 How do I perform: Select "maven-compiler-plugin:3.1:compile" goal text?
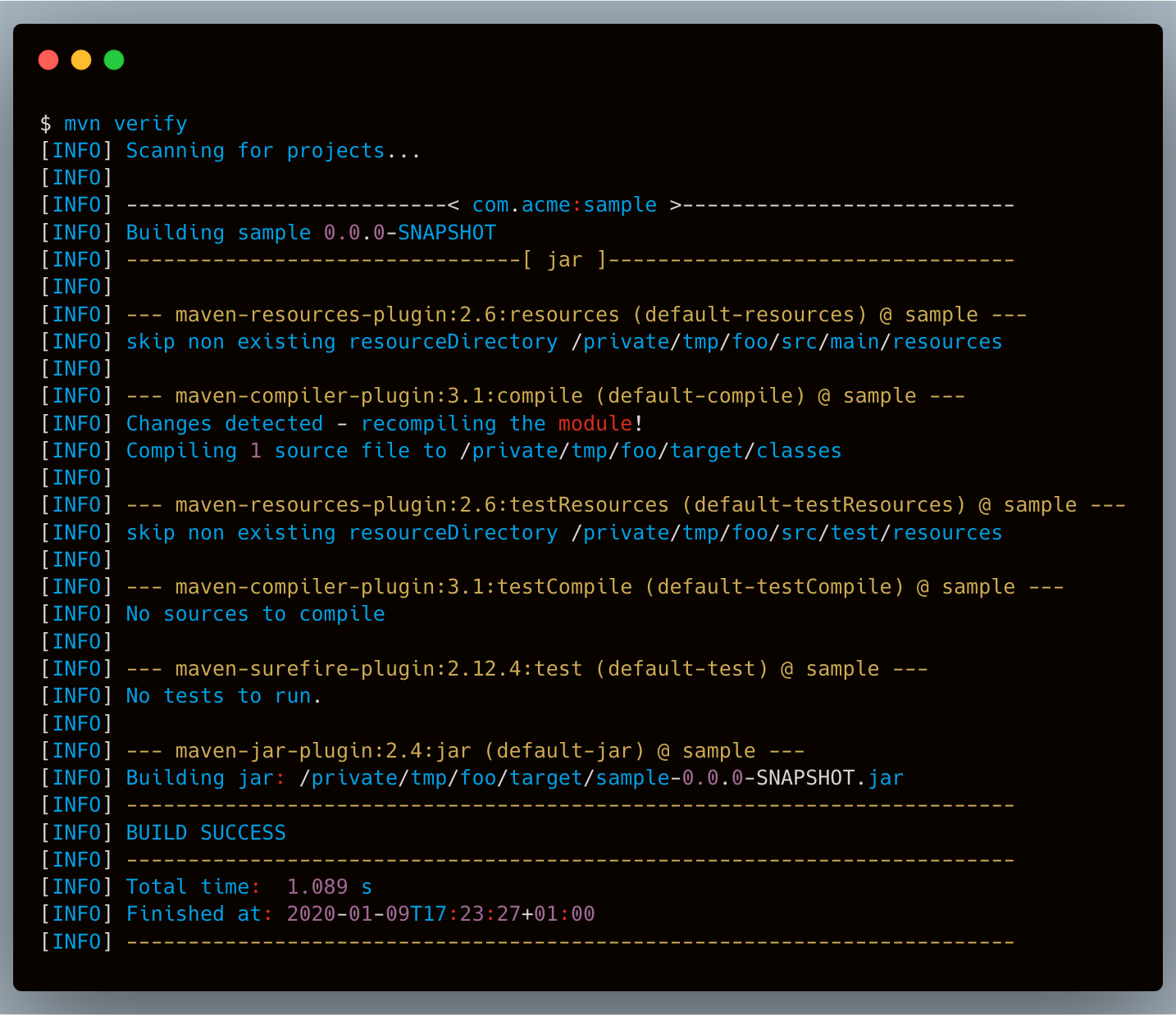379,396
